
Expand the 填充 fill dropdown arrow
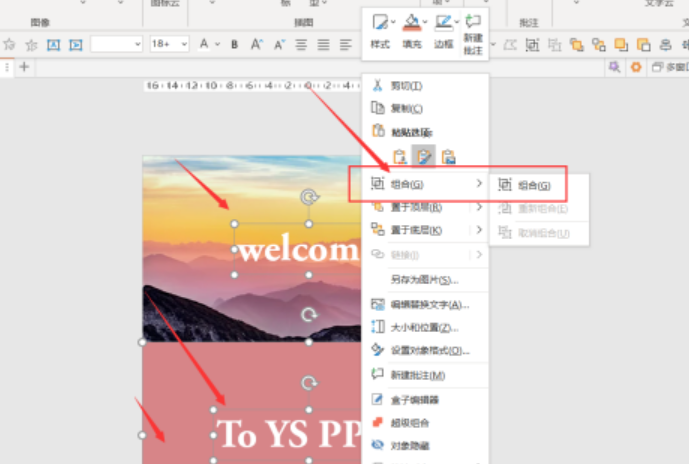click(x=425, y=22)
